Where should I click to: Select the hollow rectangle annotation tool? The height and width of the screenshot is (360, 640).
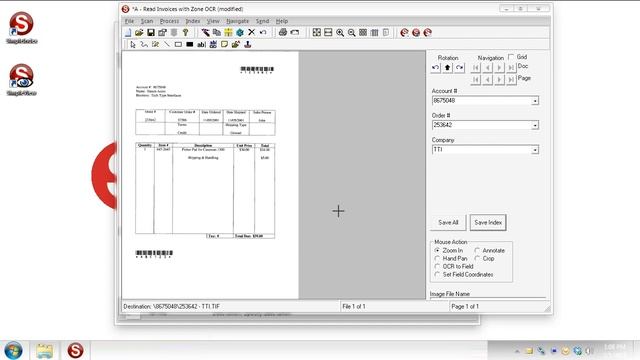[x=178, y=44]
